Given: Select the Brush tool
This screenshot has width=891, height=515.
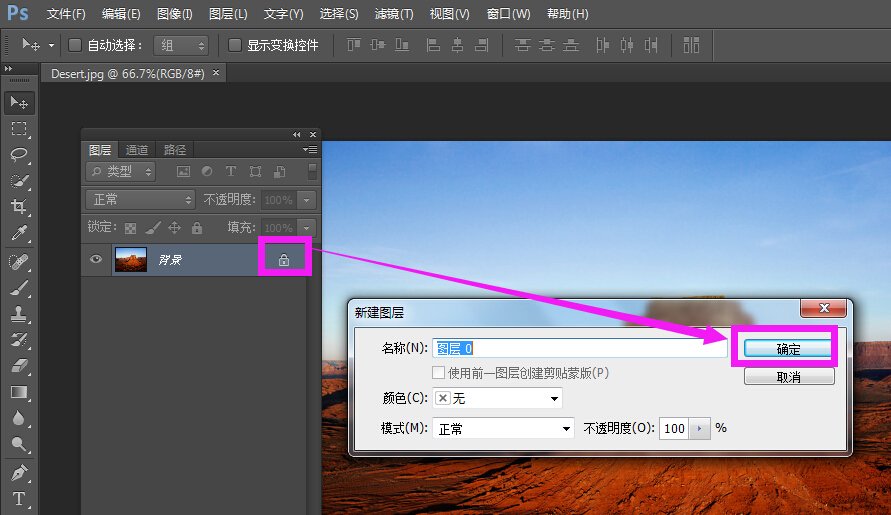Looking at the screenshot, I should (x=19, y=288).
